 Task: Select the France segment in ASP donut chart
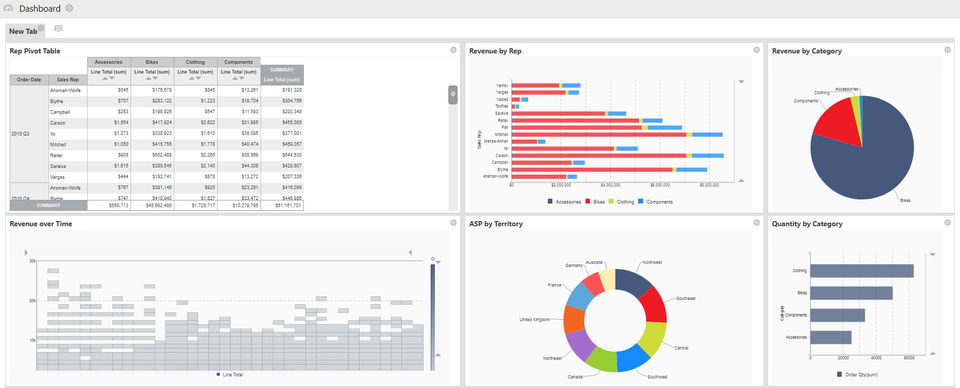coord(580,296)
